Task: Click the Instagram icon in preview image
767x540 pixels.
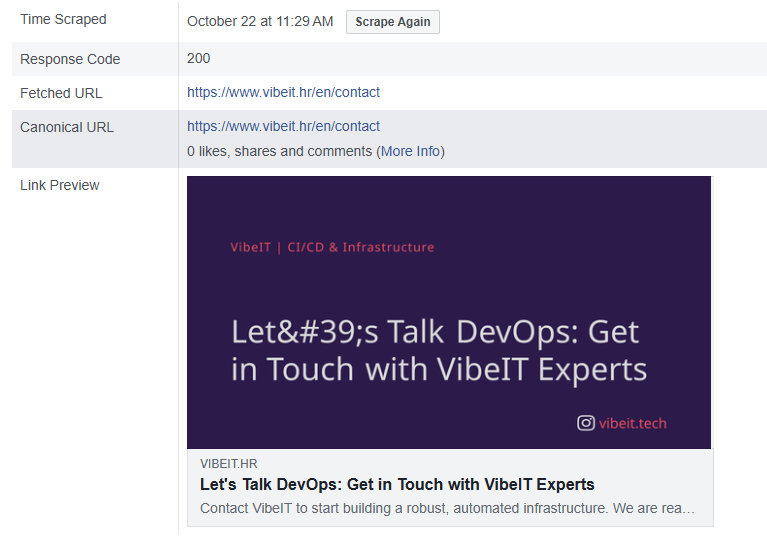Action: click(x=586, y=423)
